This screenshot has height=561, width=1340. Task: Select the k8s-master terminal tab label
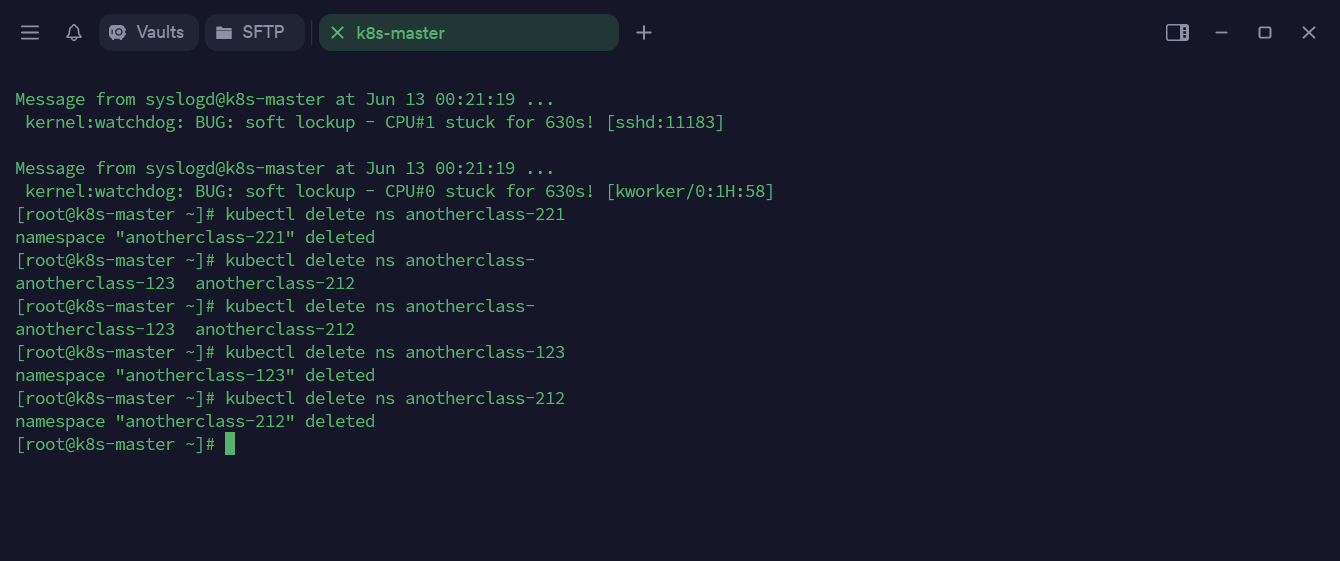coord(401,33)
